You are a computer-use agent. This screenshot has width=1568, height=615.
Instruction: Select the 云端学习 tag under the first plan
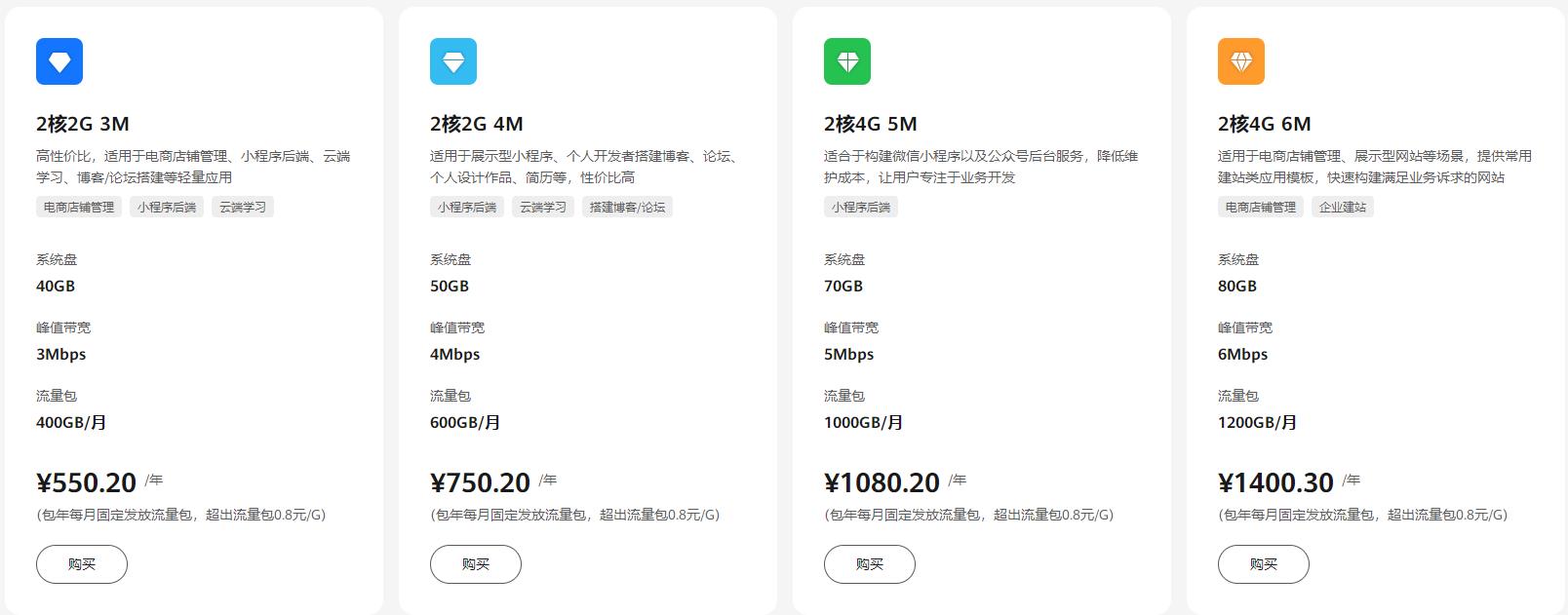[241, 207]
